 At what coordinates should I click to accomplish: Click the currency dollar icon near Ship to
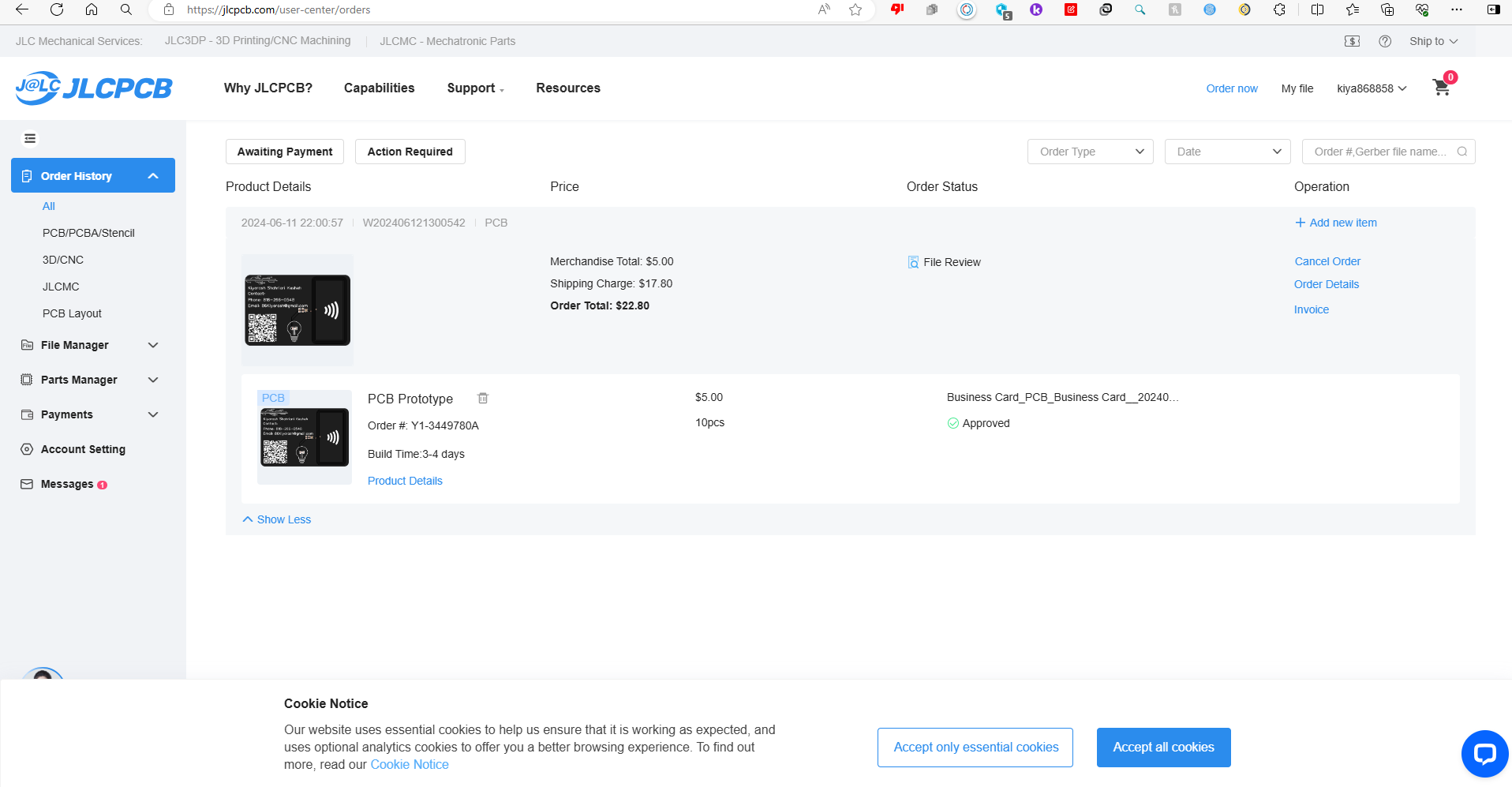(x=1352, y=41)
